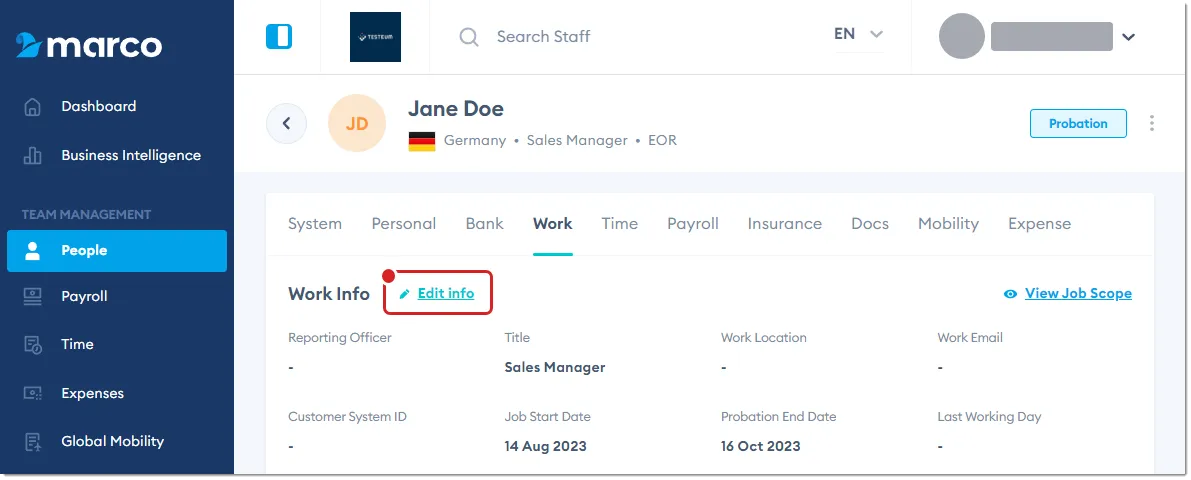Switch to the Mobility tab
The image size is (1191, 480).
pos(949,224)
